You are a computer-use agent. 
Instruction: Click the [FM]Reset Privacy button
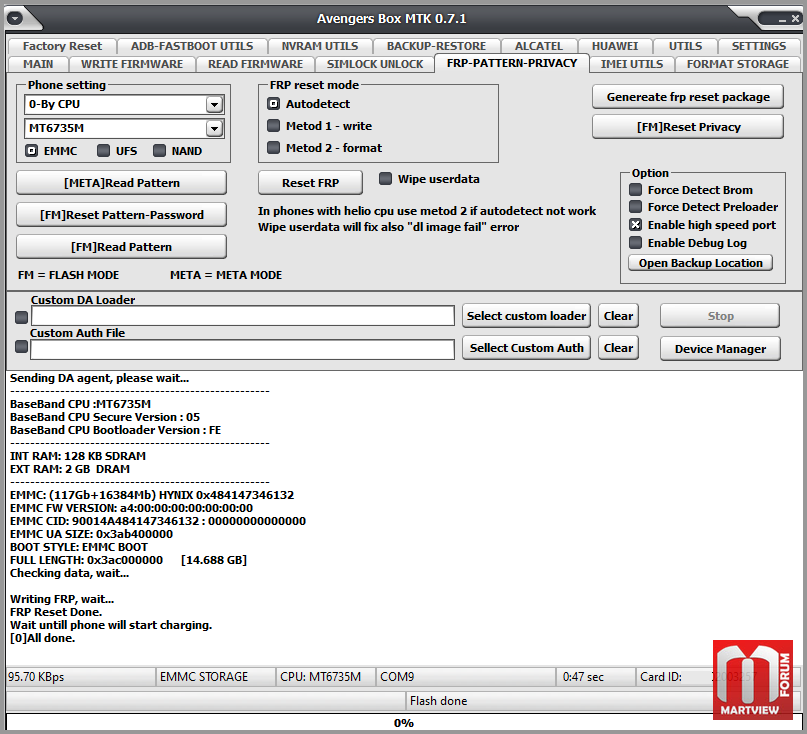[688, 127]
